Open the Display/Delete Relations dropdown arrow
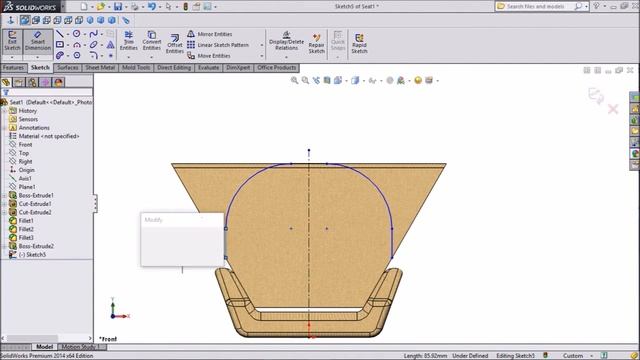 [x=286, y=57]
